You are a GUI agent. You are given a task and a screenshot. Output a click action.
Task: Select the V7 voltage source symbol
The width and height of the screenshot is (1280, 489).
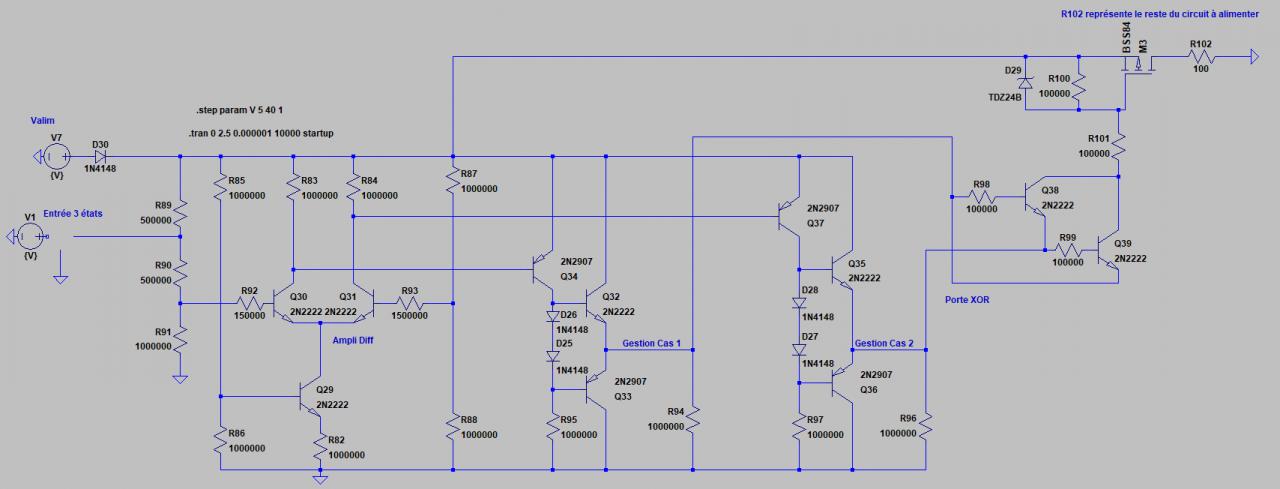coord(57,155)
